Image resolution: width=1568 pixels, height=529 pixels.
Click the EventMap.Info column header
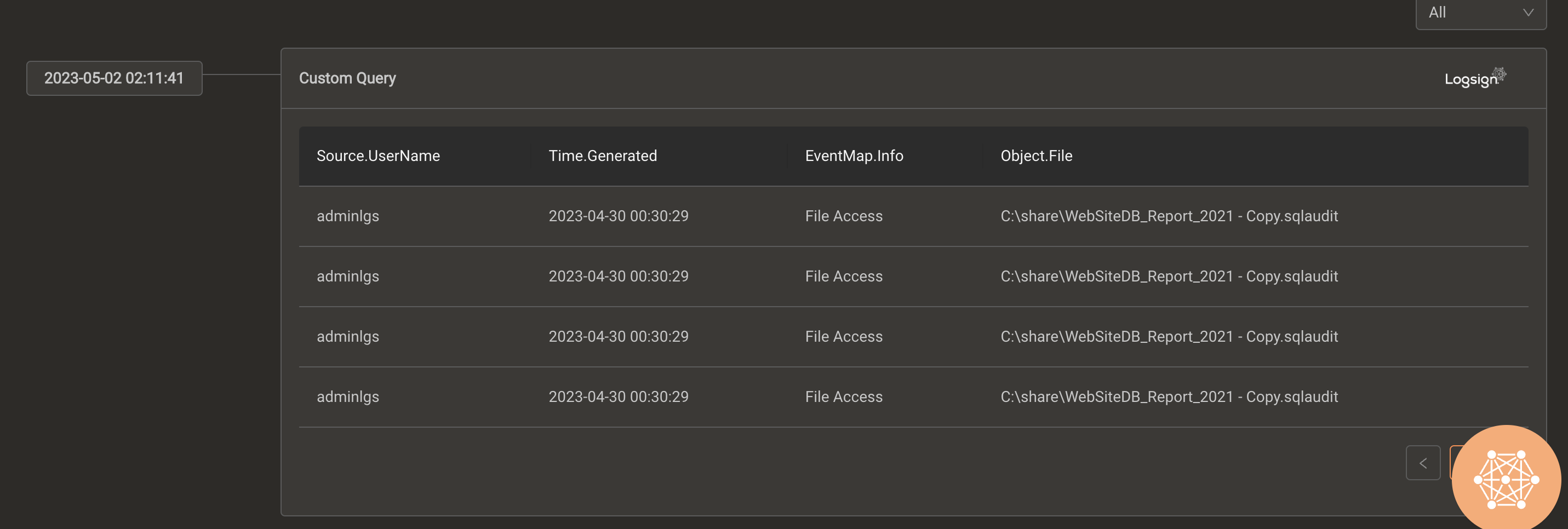pyautogui.click(x=854, y=156)
